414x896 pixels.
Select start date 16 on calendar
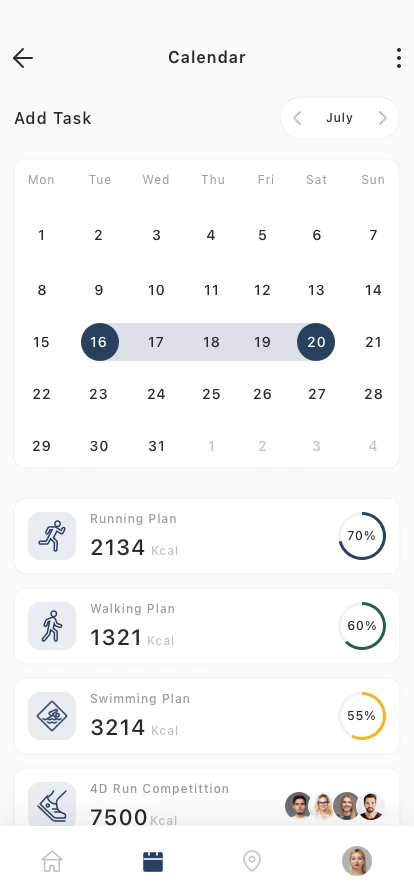click(x=100, y=342)
